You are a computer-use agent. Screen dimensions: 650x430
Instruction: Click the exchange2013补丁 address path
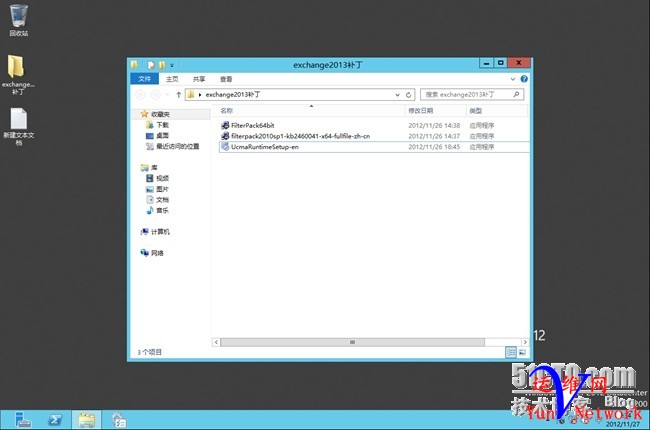[x=233, y=95]
